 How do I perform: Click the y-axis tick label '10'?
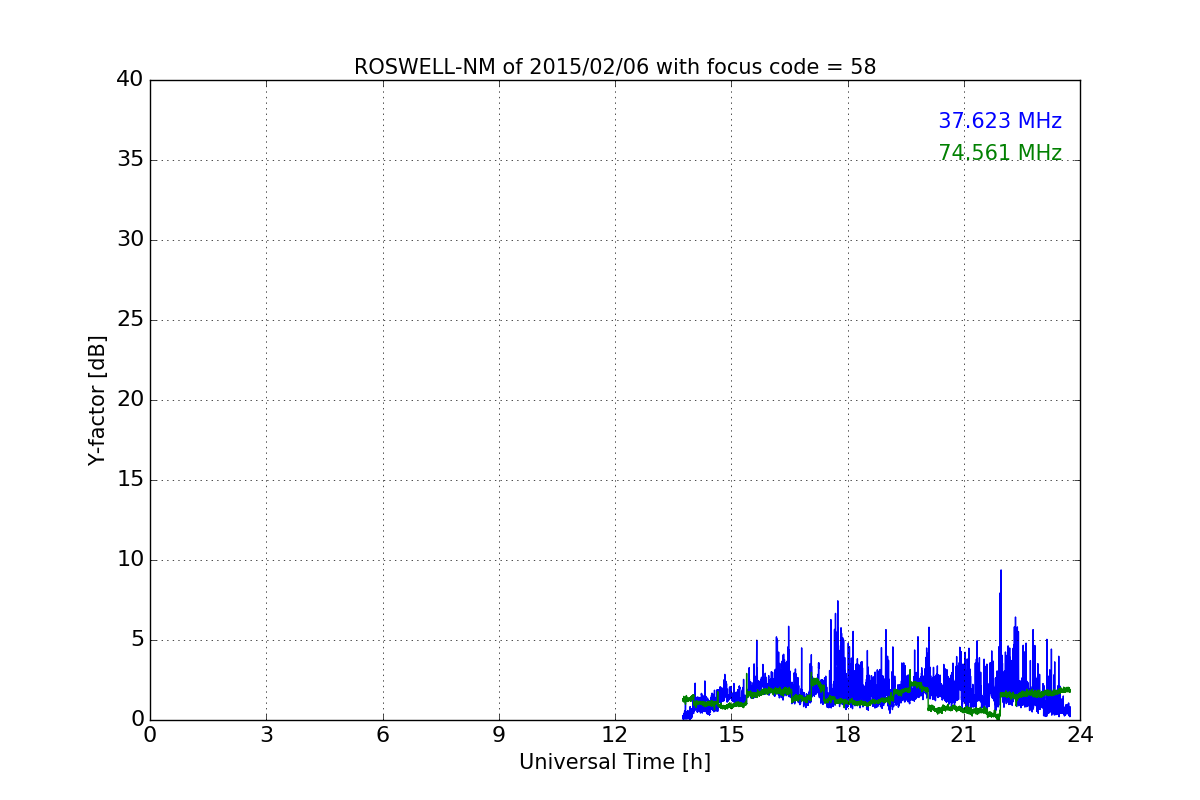pyautogui.click(x=130, y=560)
